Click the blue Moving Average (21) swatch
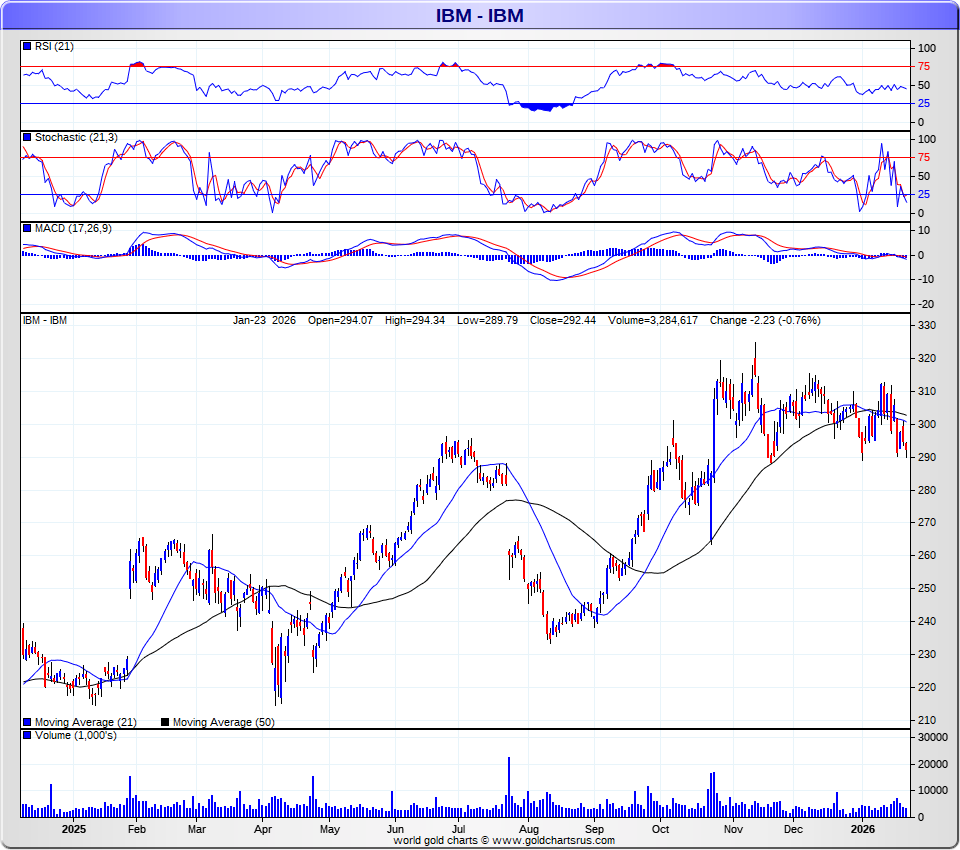Screen dimensions: 960x850 [27, 722]
